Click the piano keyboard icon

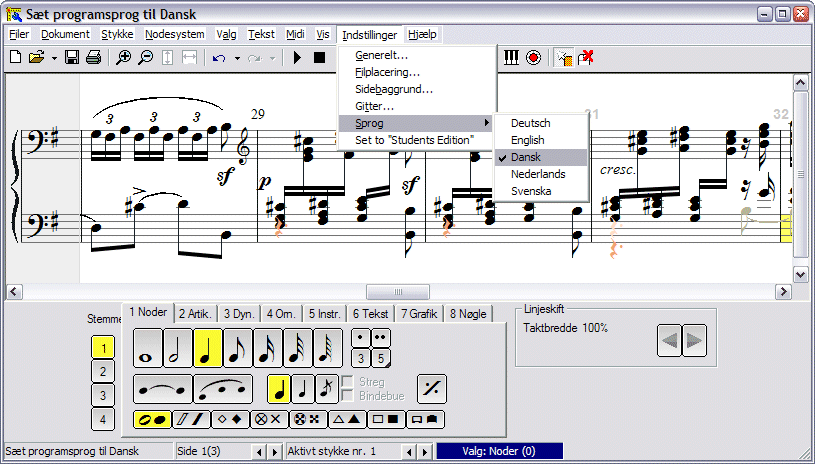511,57
